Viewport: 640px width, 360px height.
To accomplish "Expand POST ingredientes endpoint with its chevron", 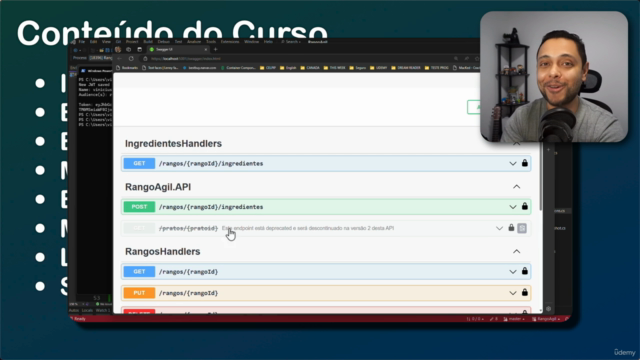I will [513, 207].
